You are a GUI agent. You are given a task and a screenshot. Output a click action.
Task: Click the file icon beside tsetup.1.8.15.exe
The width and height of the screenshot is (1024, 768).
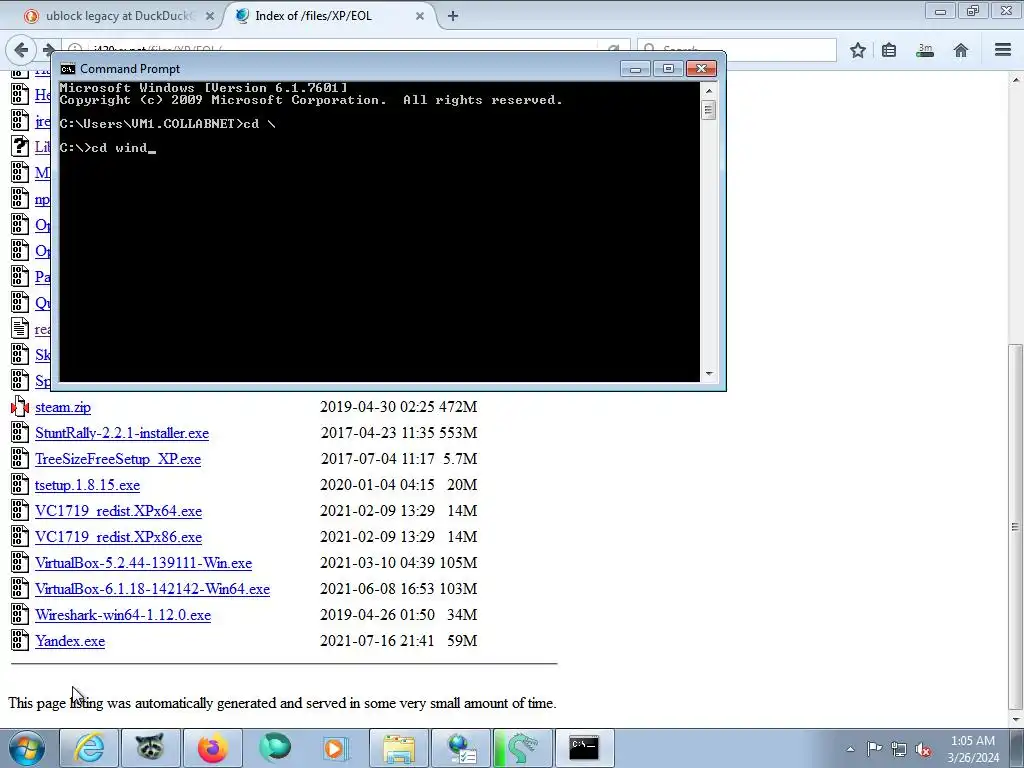coord(20,485)
